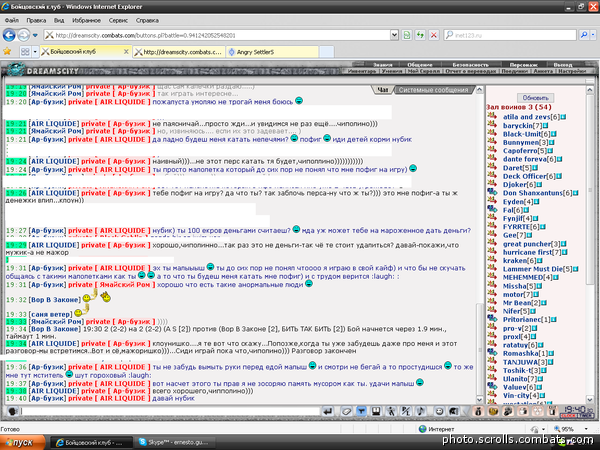The width and height of the screenshot is (600, 450).
Task: Close the Бойцовский клуб browser tab
Action: click(126, 51)
